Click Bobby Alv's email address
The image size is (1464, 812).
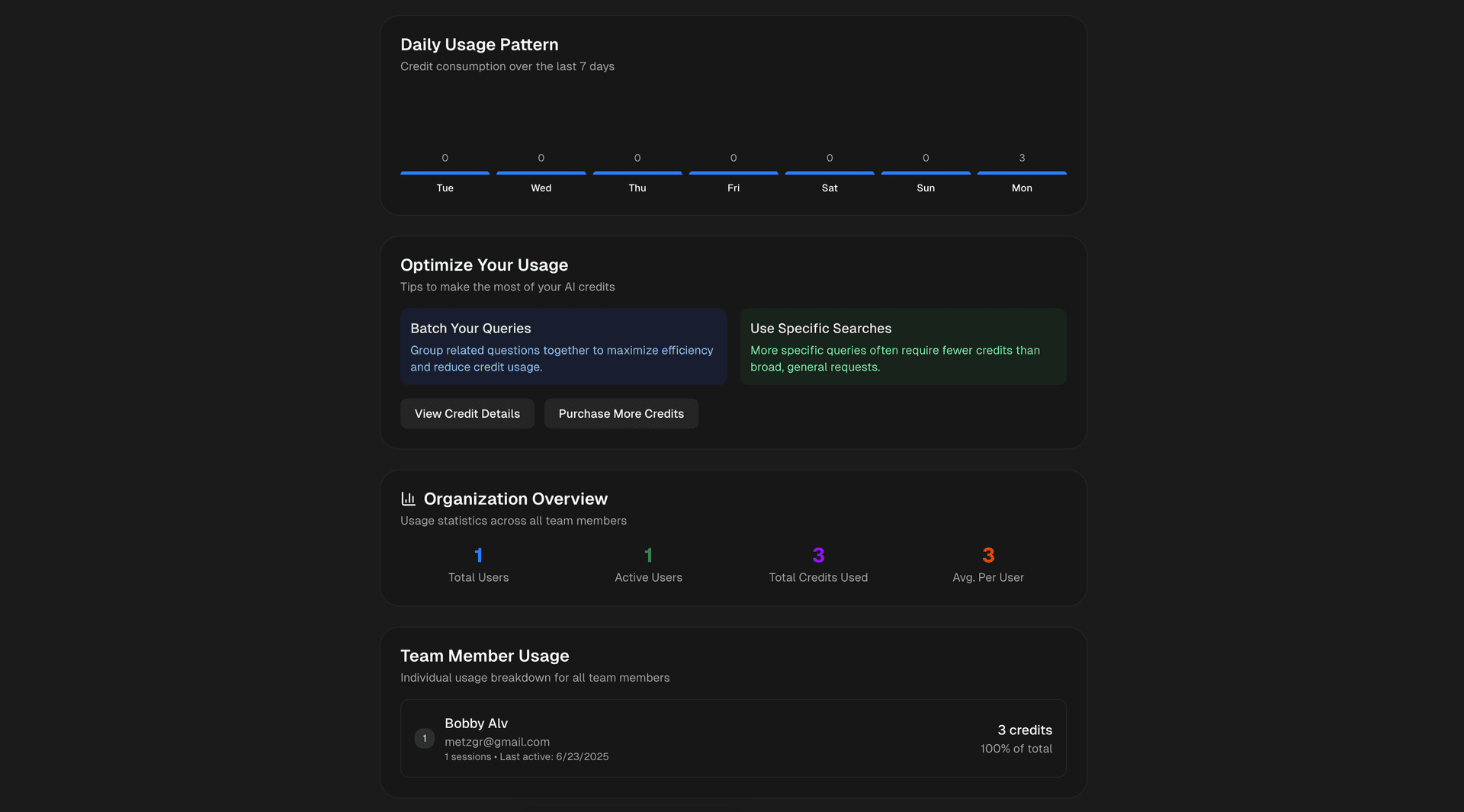coord(496,741)
